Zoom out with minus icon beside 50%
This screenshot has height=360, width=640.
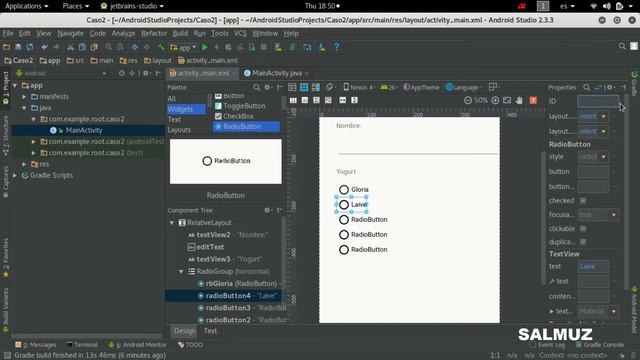click(x=468, y=100)
